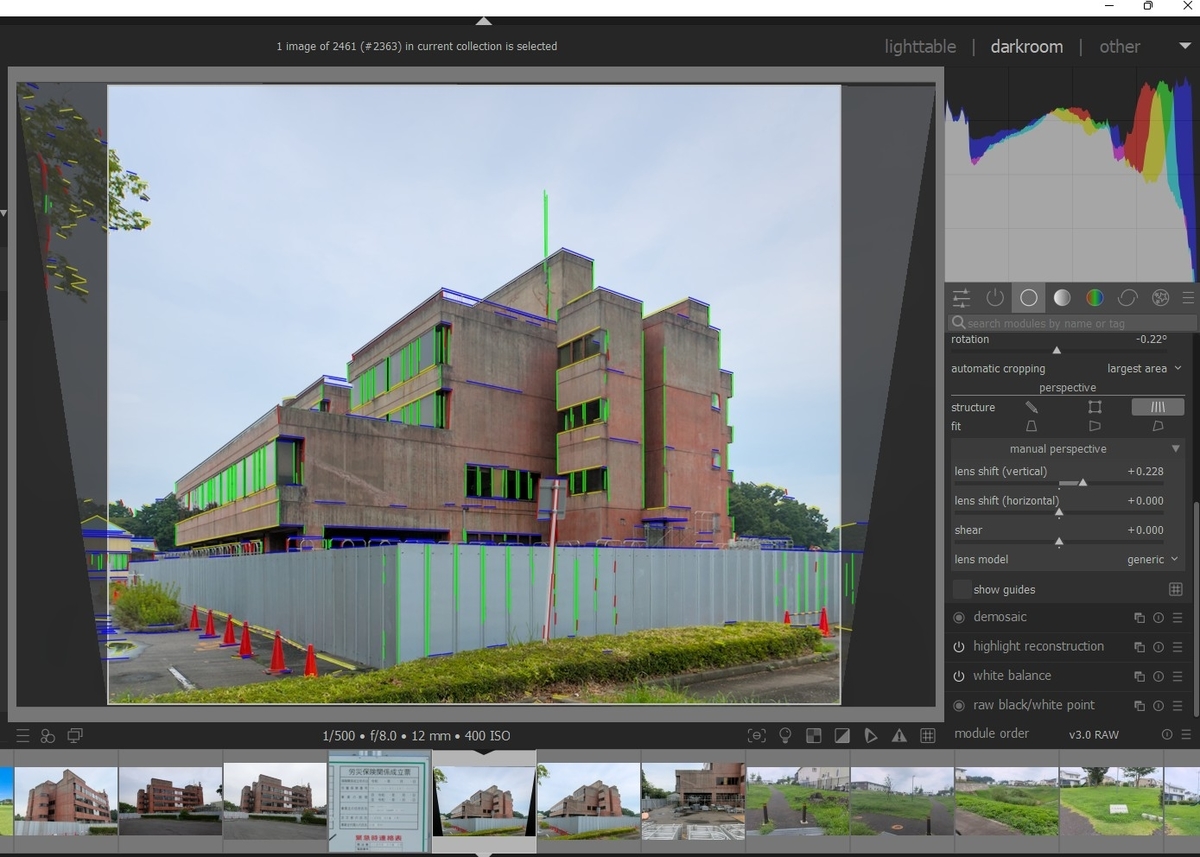Toggle the demosaic module indicator

pos(959,618)
